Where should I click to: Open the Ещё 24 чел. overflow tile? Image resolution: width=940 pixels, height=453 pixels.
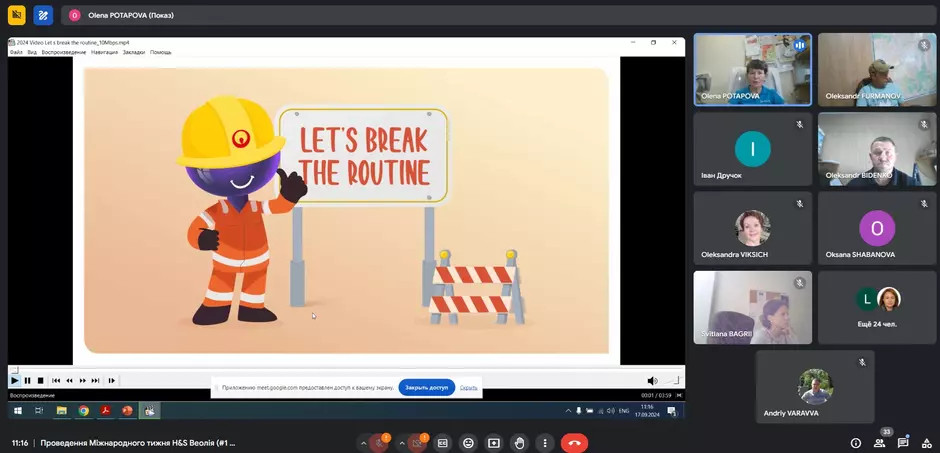877,307
